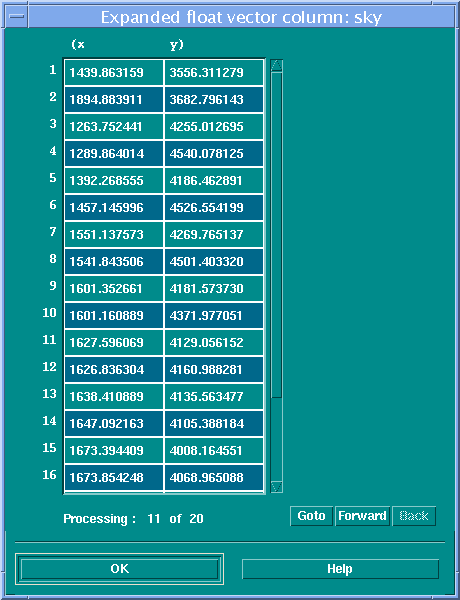Viewport: 460px width, 600px height.
Task: Open the Help button
Action: 340,569
